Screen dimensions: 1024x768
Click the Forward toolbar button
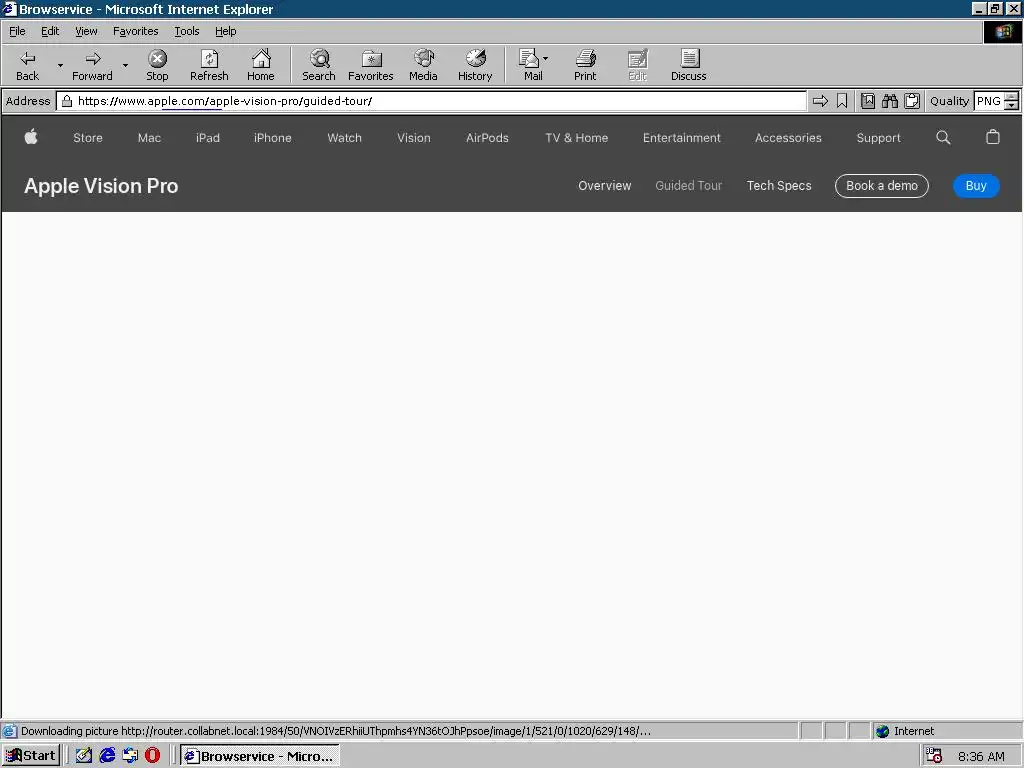(92, 65)
